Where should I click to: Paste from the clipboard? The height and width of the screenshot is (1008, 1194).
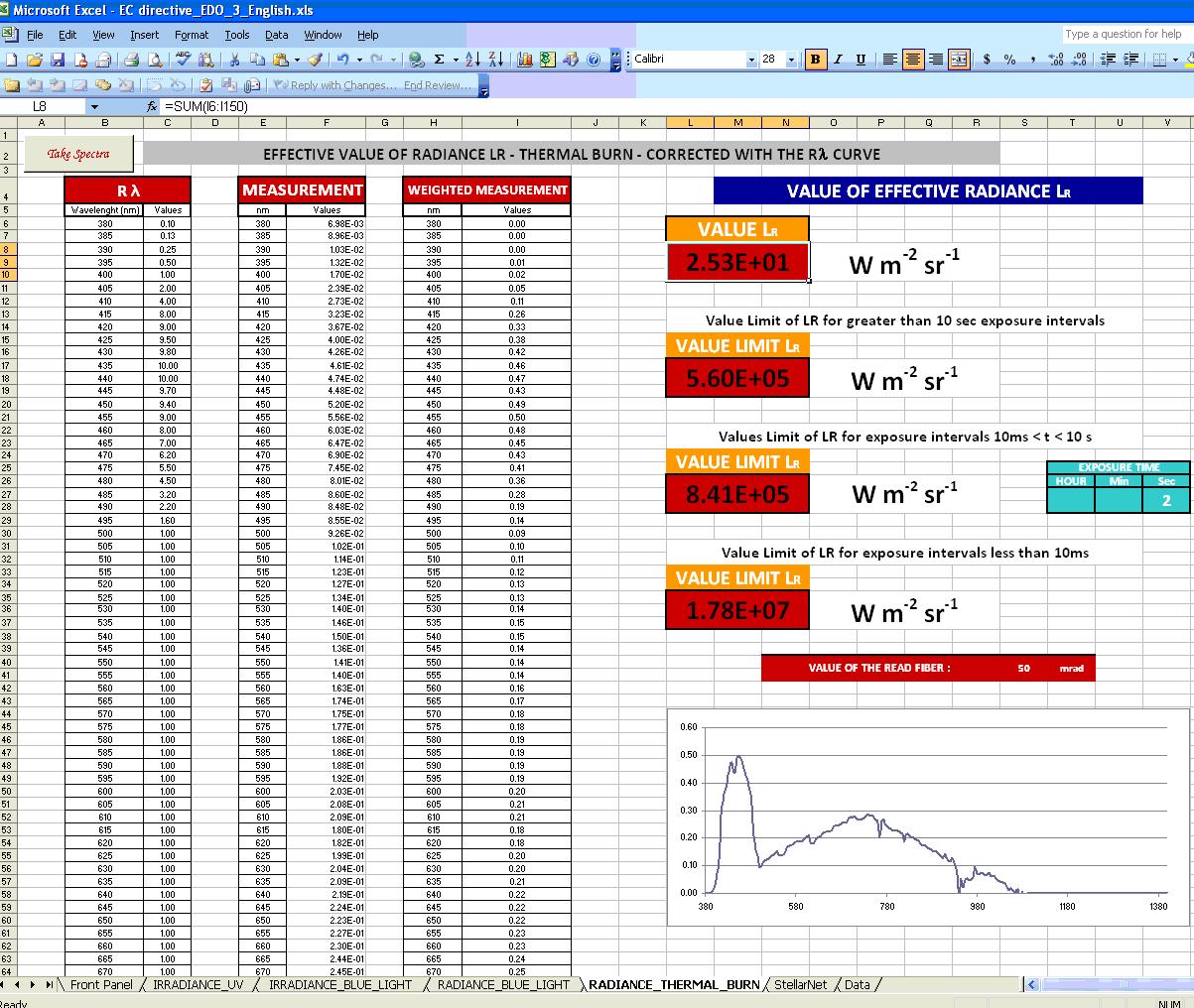tap(280, 63)
